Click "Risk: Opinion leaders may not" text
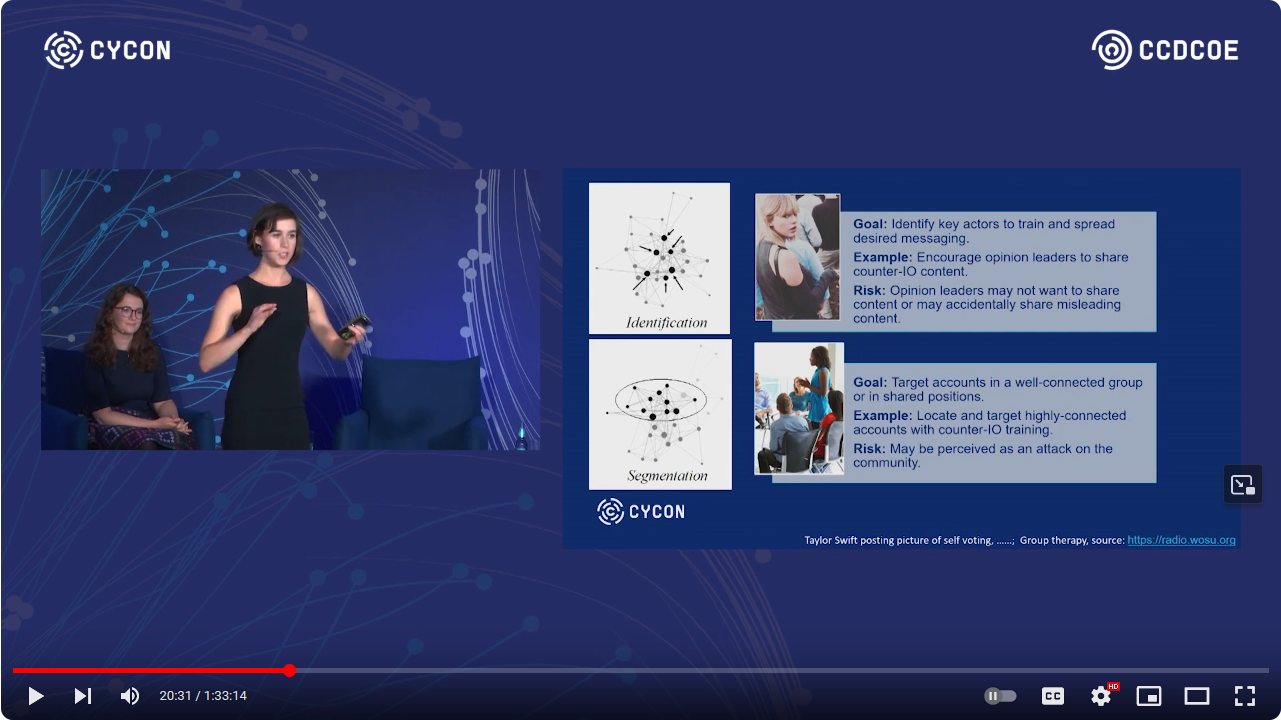The image size is (1281, 720). coord(987,304)
